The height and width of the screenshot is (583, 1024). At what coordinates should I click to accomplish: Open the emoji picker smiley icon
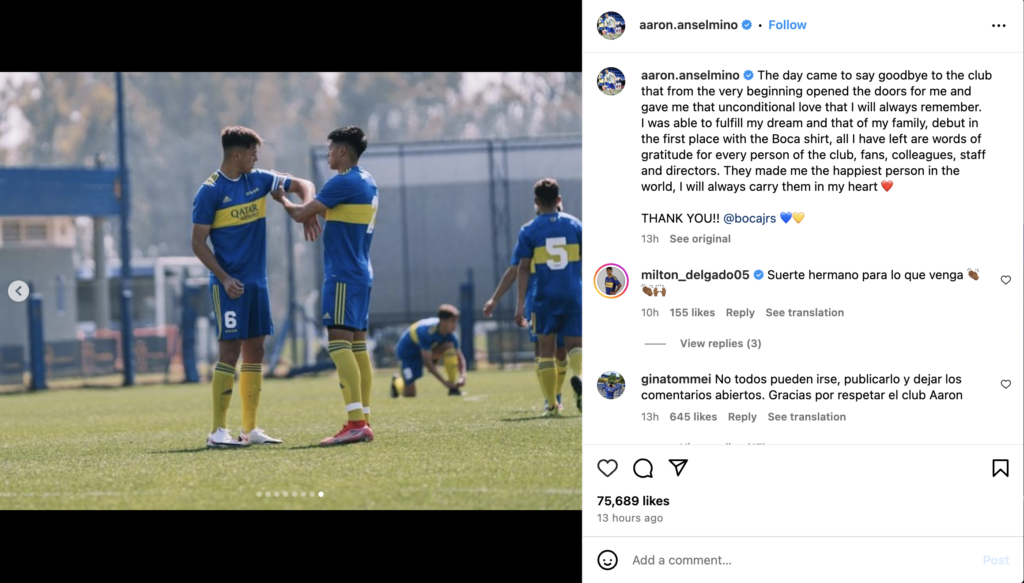click(x=607, y=559)
